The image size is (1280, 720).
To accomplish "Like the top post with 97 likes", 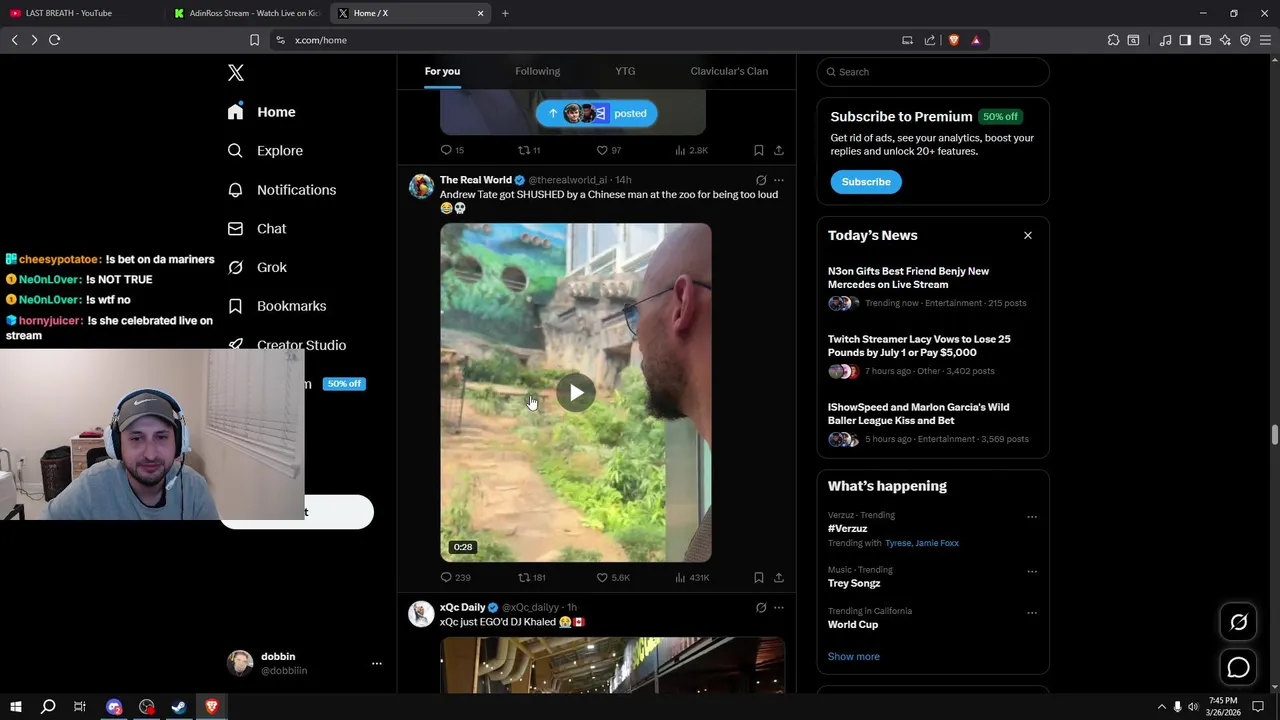I will click(608, 150).
